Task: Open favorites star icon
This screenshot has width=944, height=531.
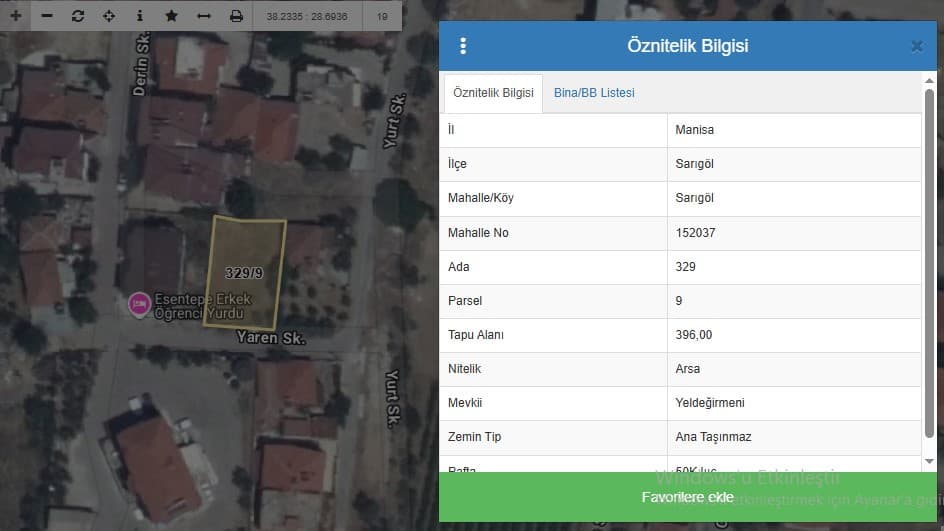Action: (x=172, y=16)
